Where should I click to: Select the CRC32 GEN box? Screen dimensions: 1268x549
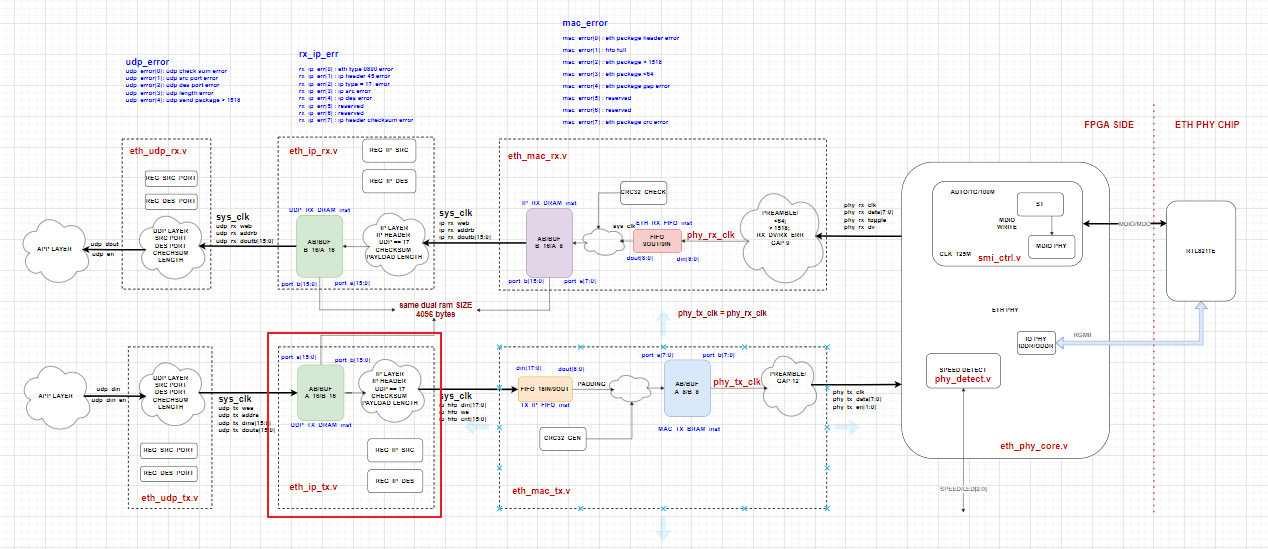563,437
